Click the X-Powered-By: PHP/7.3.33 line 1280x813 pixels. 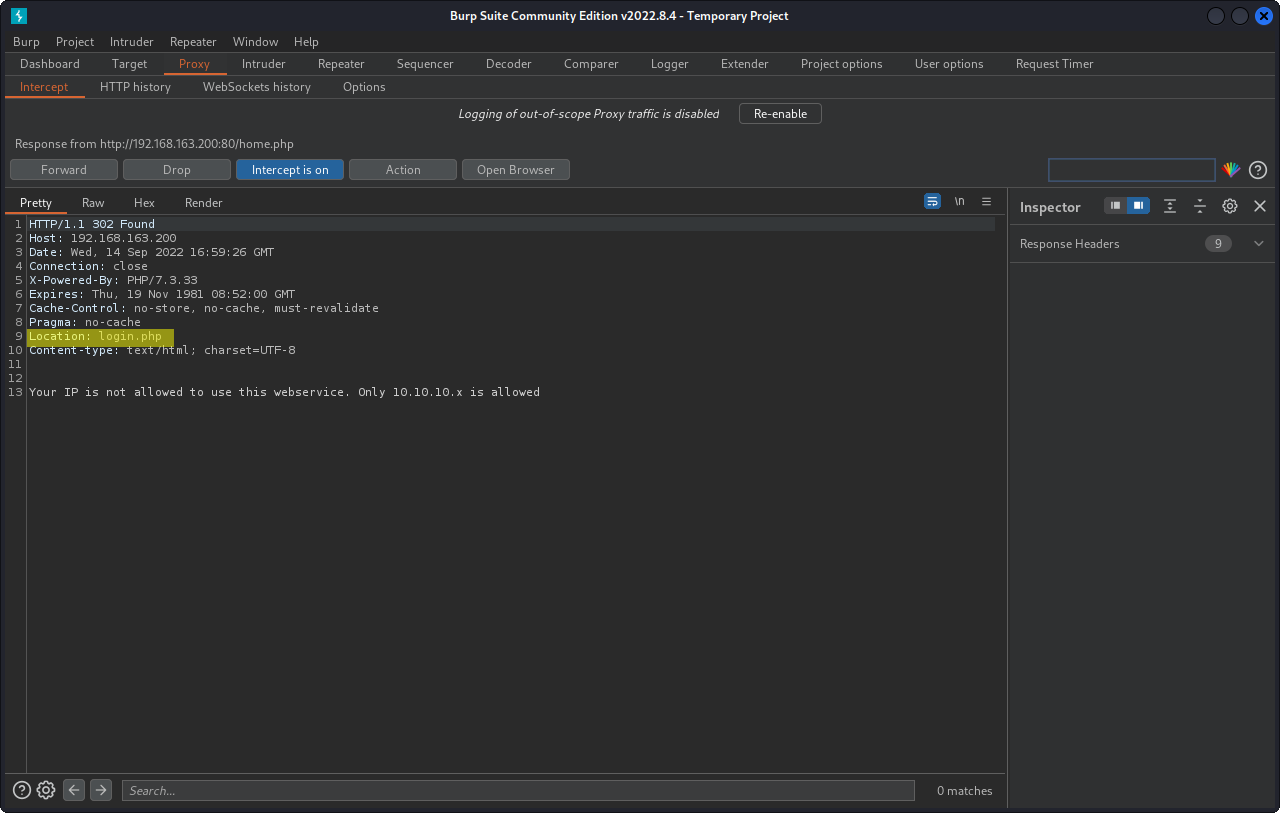click(x=113, y=280)
